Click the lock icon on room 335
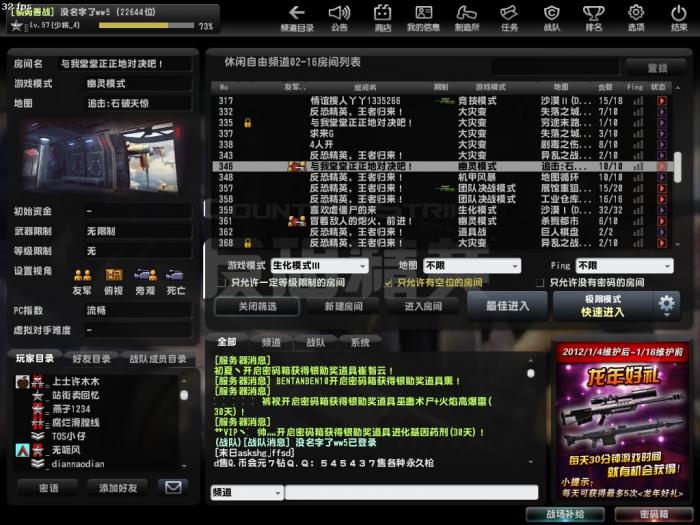700x525 pixels. (x=248, y=122)
